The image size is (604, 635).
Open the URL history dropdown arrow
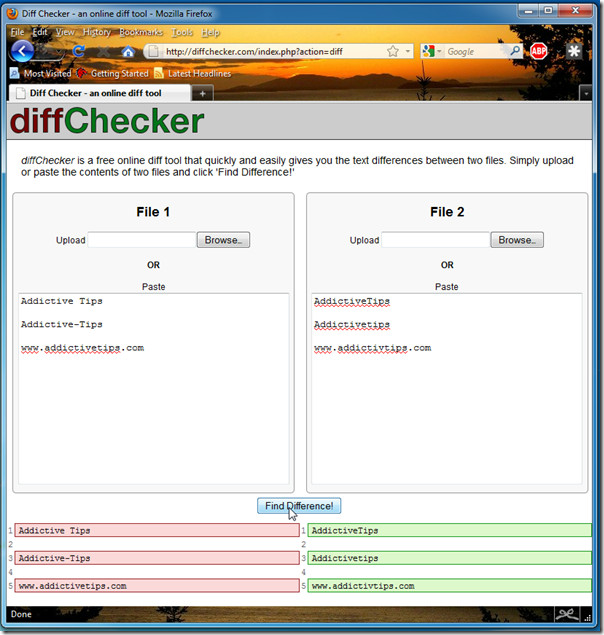tap(408, 51)
